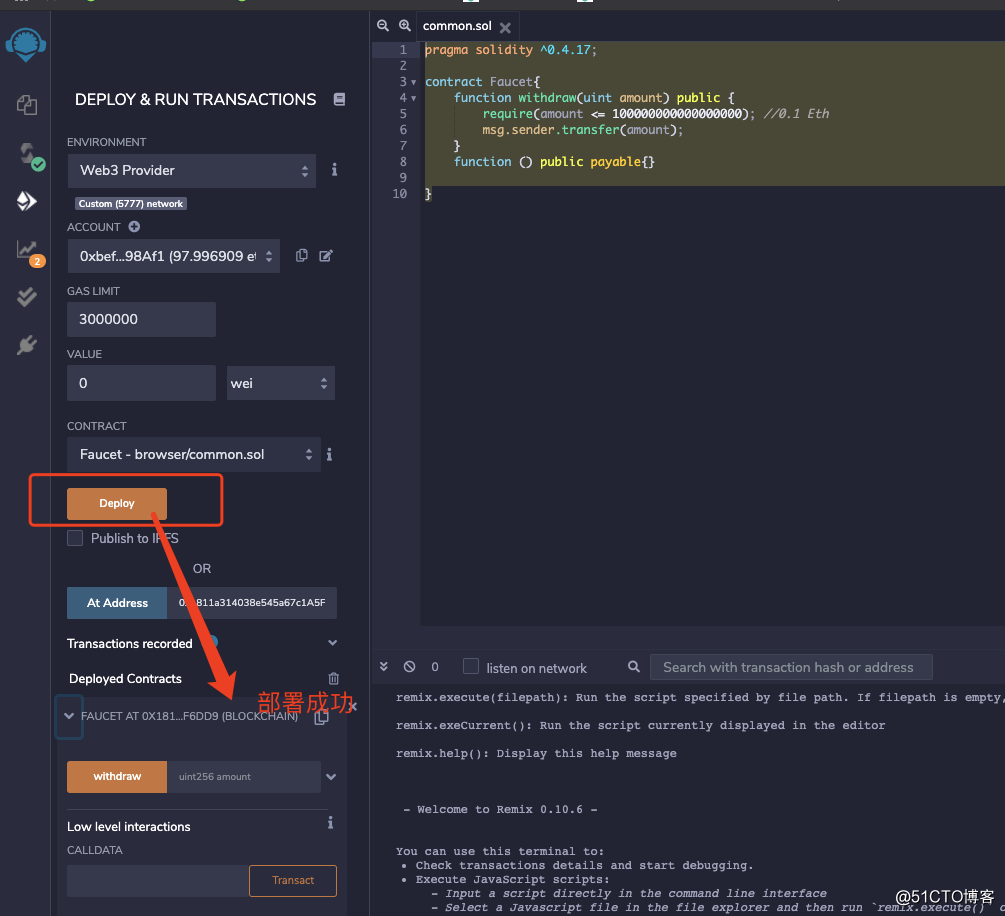Click the Custom (5777) network label
Viewport: 1005px width, 916px height.
tap(131, 204)
